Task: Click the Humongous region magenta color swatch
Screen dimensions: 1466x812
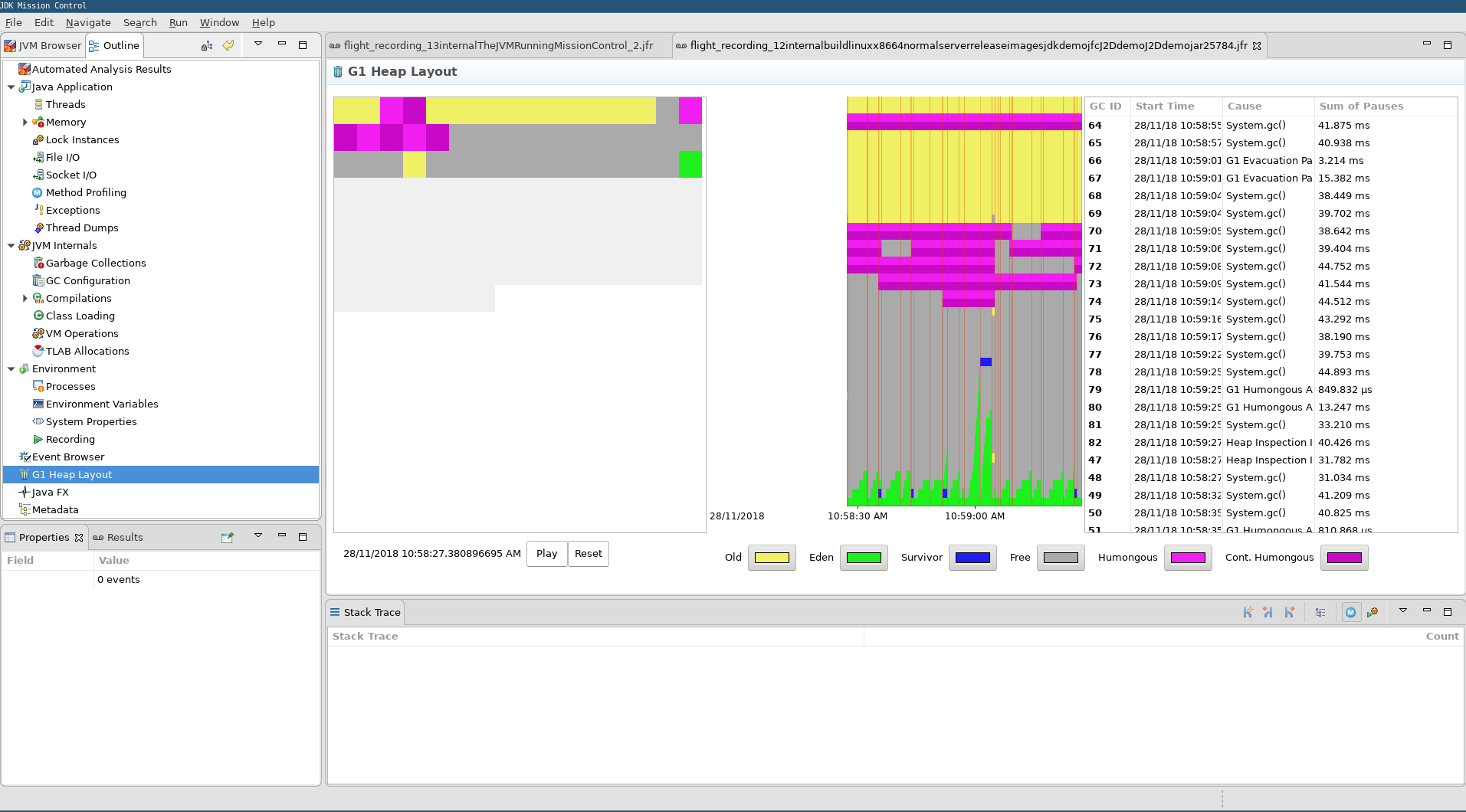Action: pos(1188,558)
